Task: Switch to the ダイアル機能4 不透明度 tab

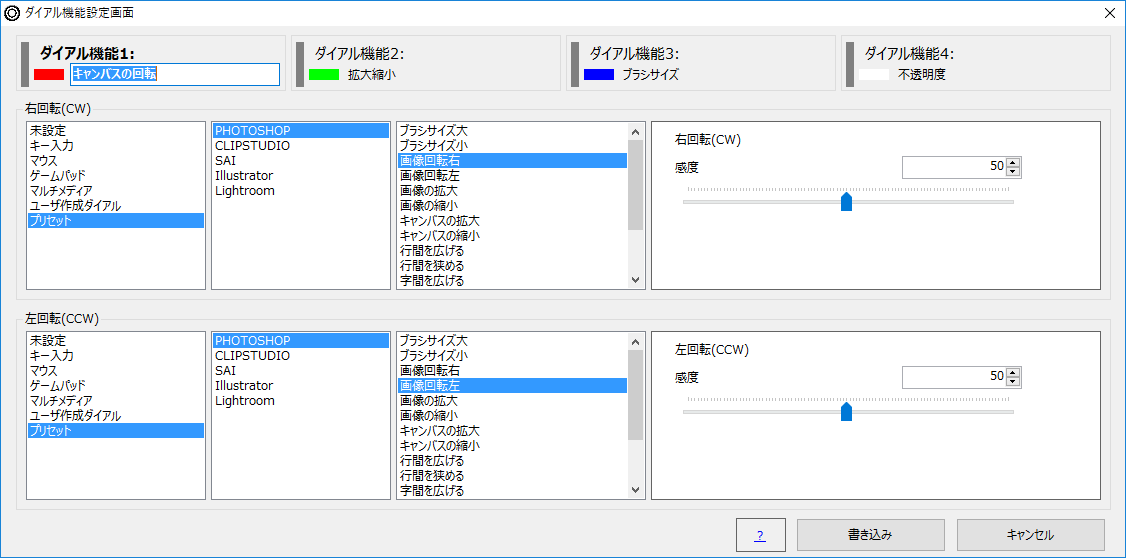Action: 976,63
